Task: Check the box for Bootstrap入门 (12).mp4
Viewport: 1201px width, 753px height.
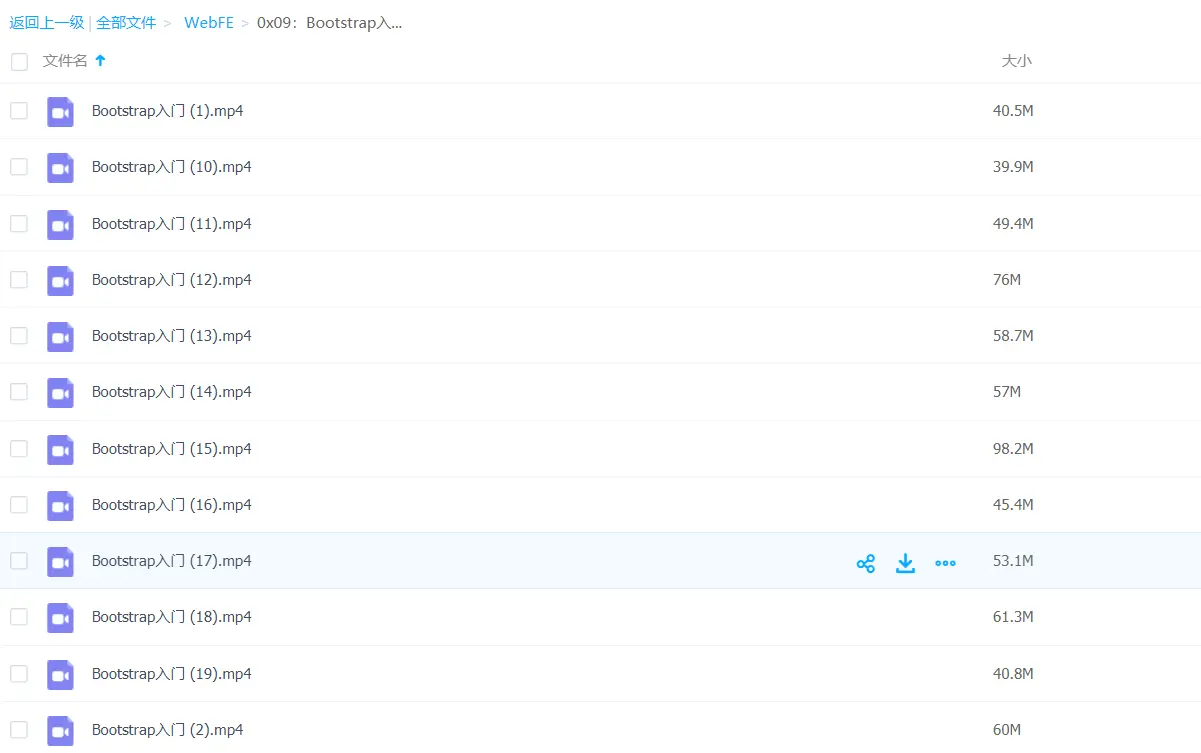Action: point(19,280)
